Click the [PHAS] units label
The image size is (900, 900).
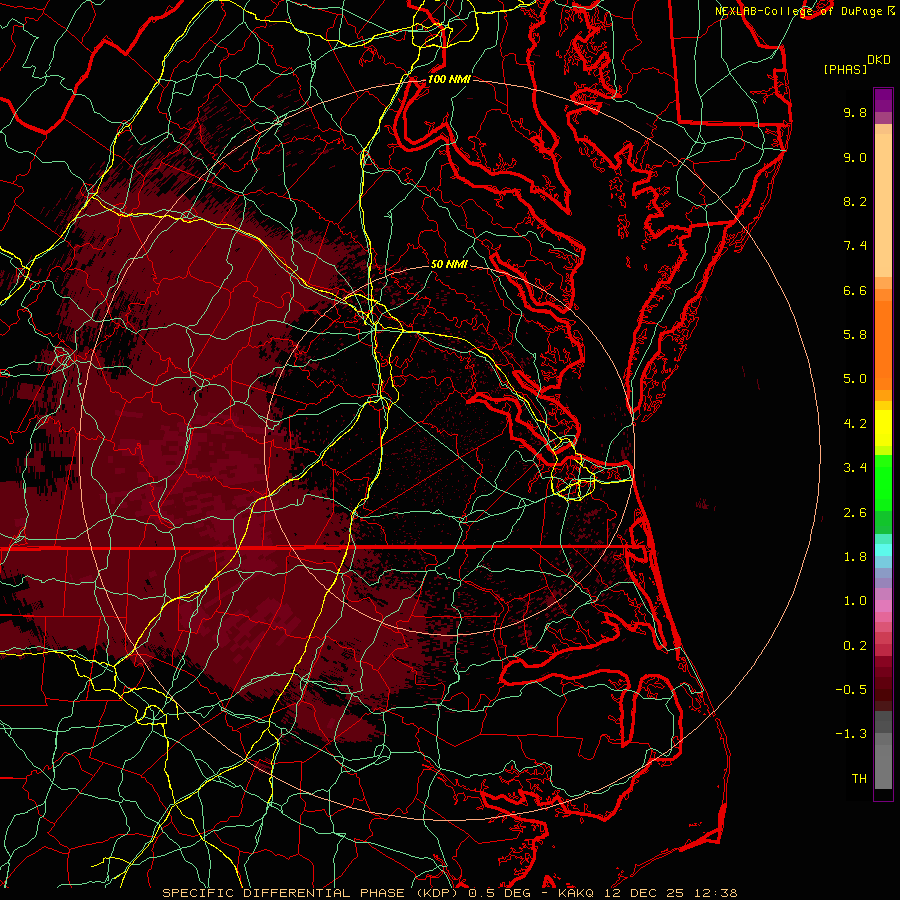click(845, 69)
